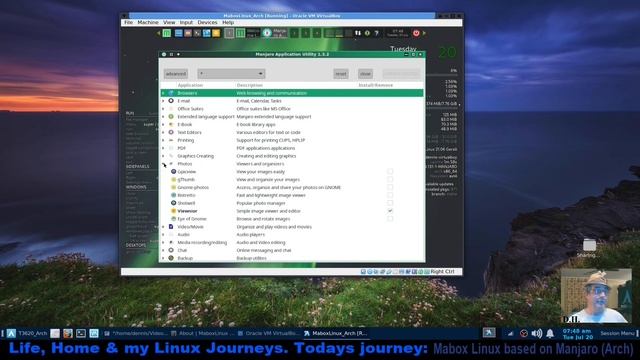The height and width of the screenshot is (360, 640).
Task: Click the Gpicview app icon
Action: [173, 172]
